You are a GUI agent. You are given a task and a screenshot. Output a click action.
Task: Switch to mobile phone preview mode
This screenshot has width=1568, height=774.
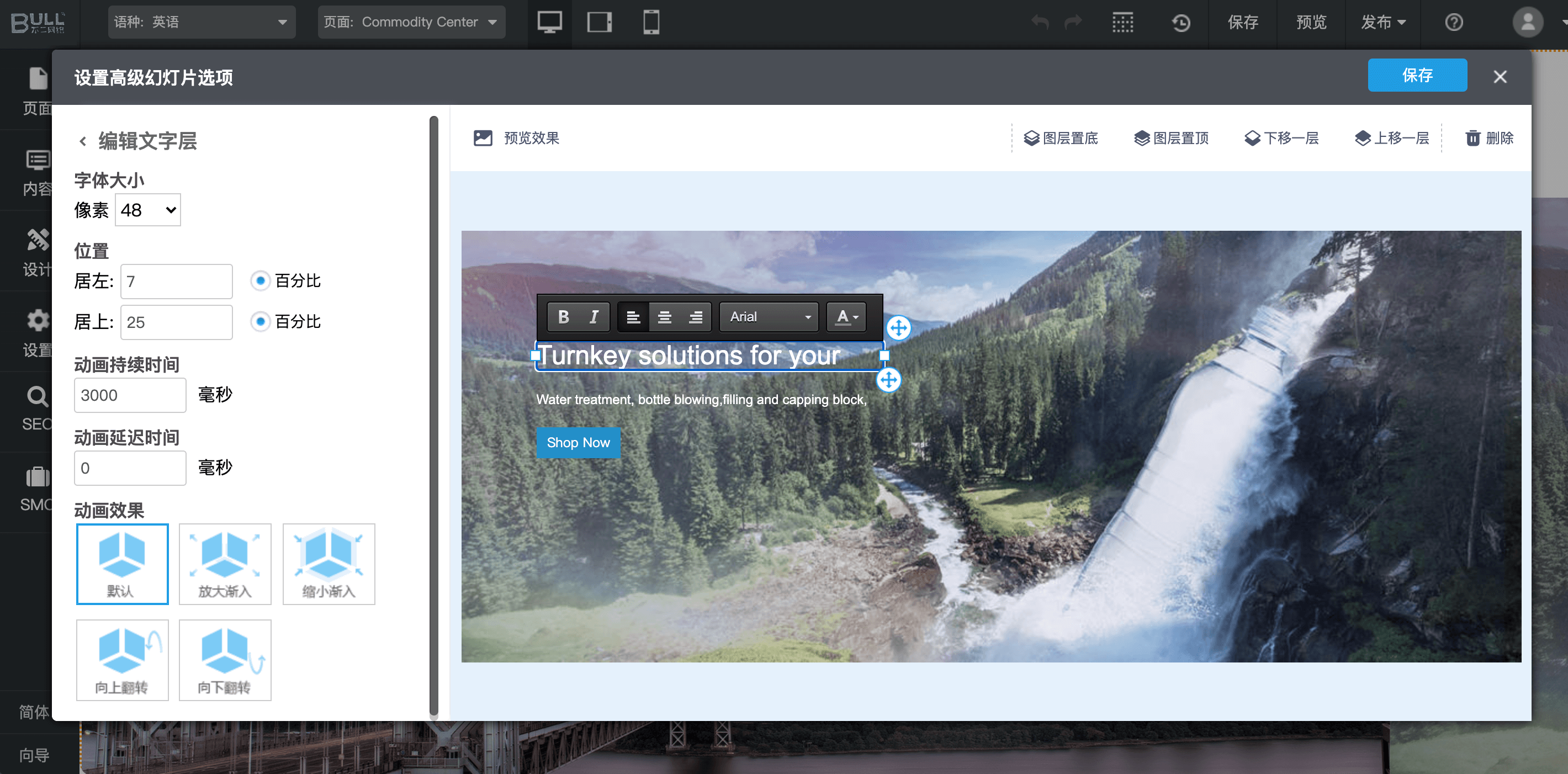(x=651, y=23)
